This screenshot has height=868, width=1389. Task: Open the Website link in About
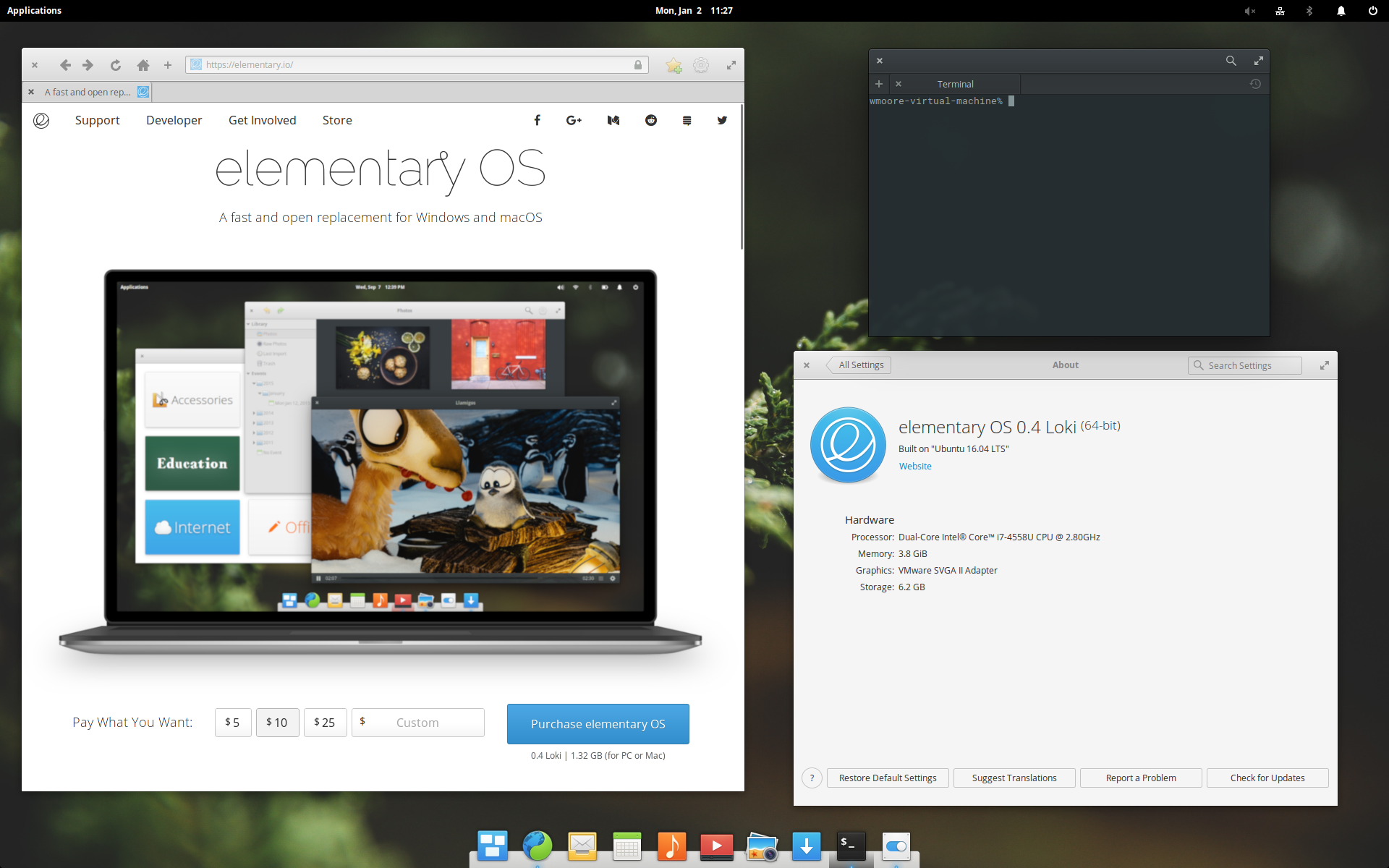(915, 467)
